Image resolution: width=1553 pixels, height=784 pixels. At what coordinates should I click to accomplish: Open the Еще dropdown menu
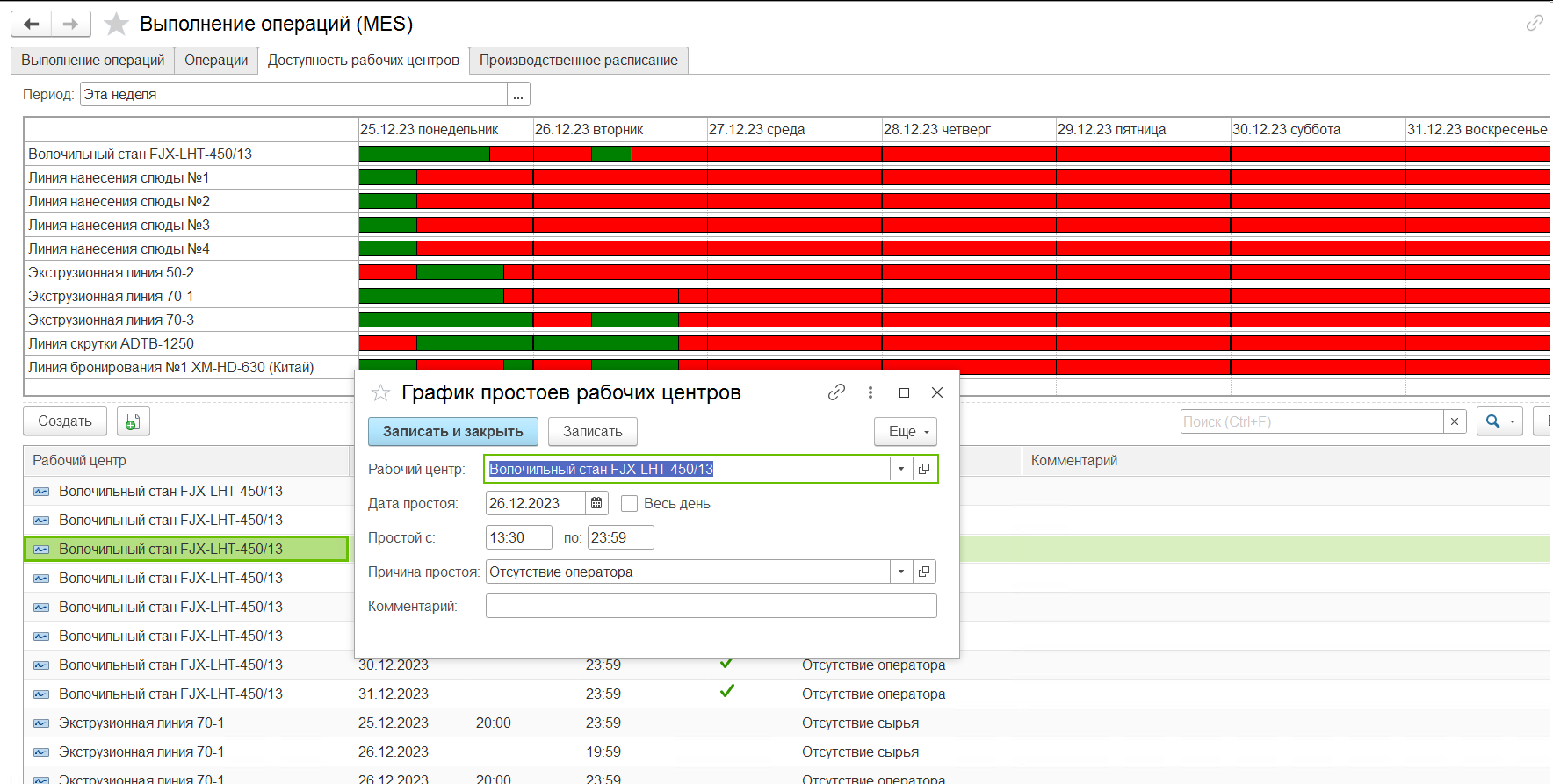coord(906,431)
